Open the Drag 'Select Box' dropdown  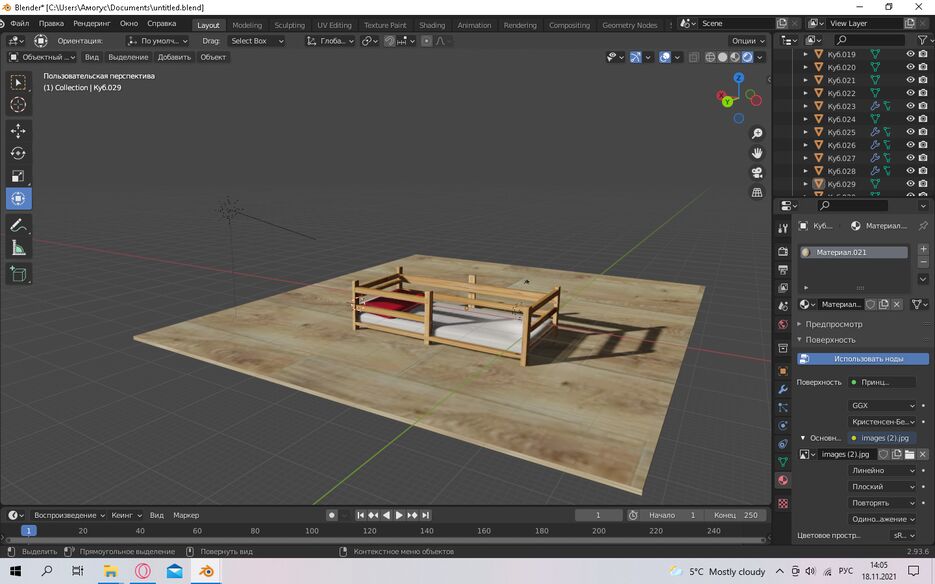[x=256, y=41]
